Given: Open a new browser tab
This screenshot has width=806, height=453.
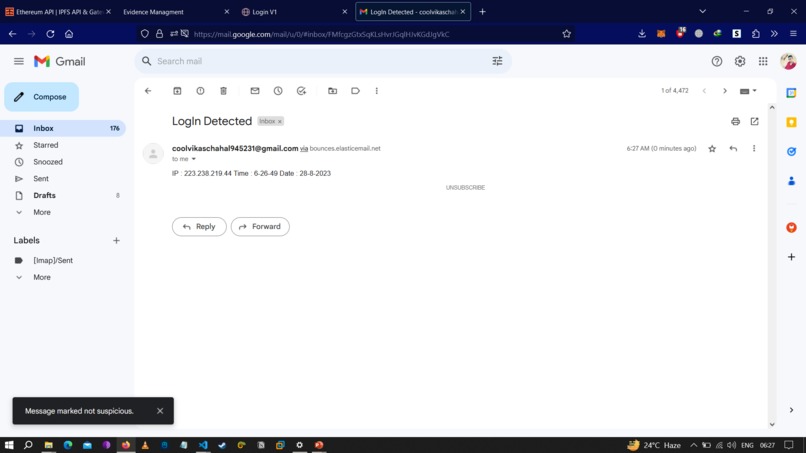Looking at the screenshot, I should pyautogui.click(x=482, y=12).
